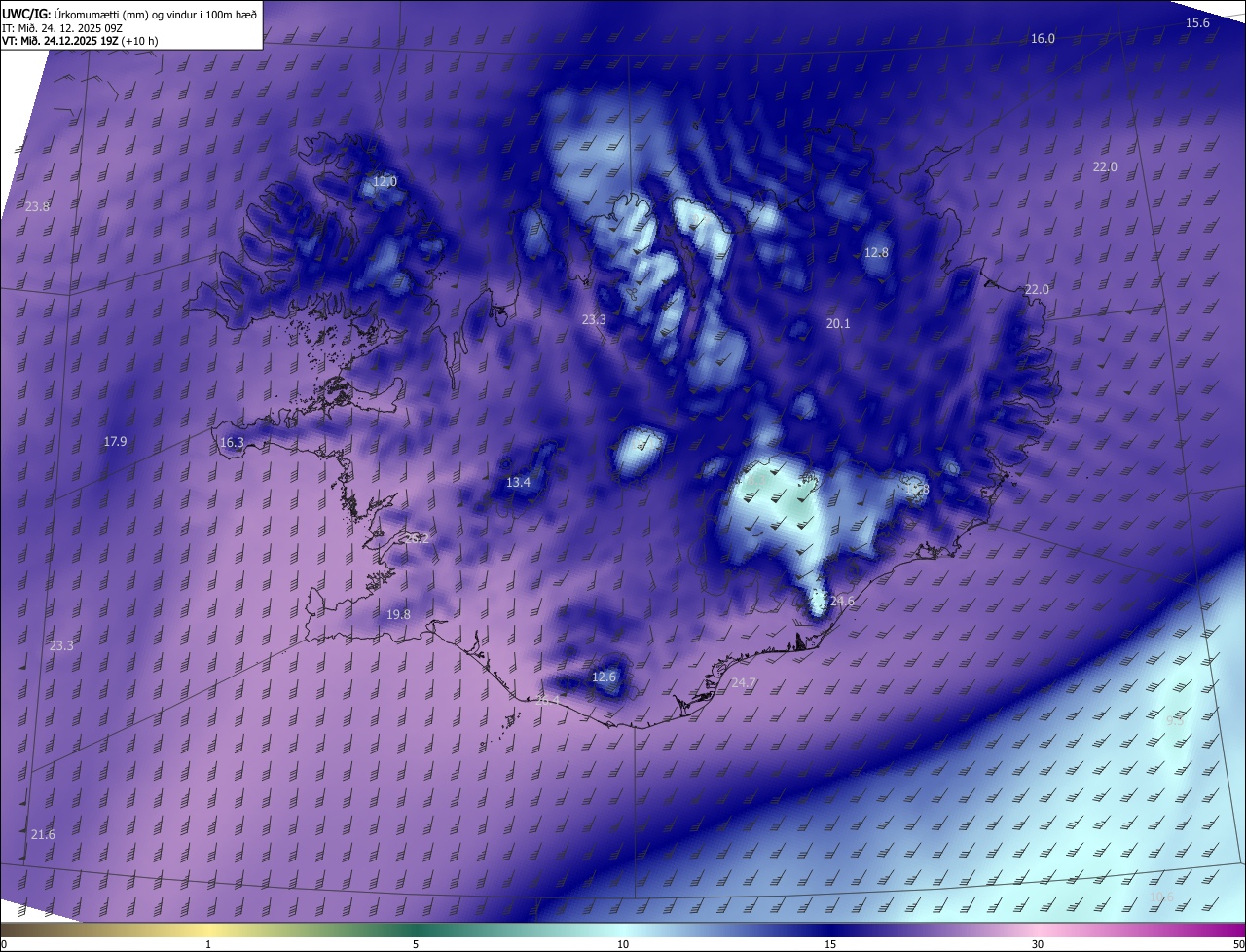Click the colorbar tick label 1
The height and width of the screenshot is (952, 1246).
click(208, 944)
